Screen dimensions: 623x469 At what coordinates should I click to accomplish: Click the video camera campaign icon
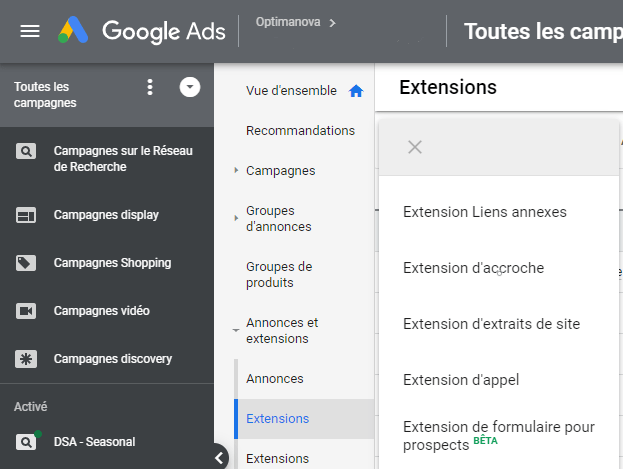coord(26,311)
